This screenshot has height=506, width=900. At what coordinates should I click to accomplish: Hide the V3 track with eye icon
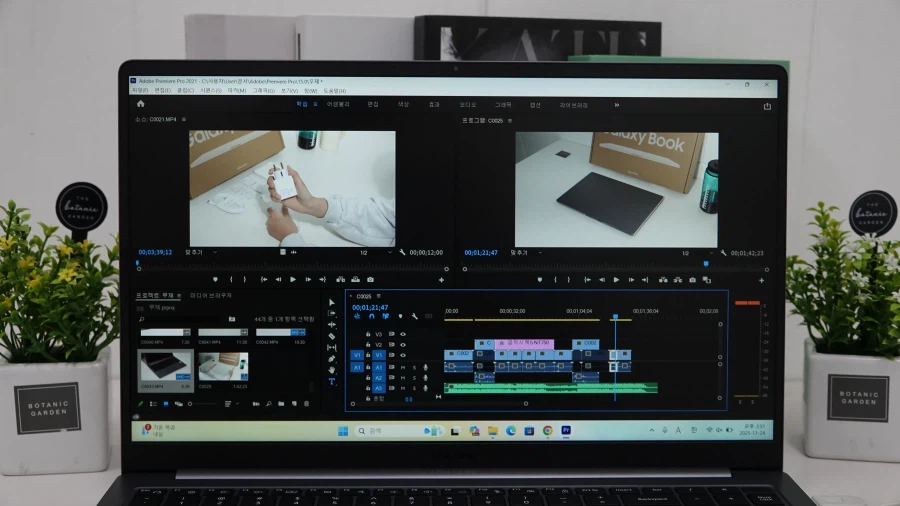coord(403,334)
